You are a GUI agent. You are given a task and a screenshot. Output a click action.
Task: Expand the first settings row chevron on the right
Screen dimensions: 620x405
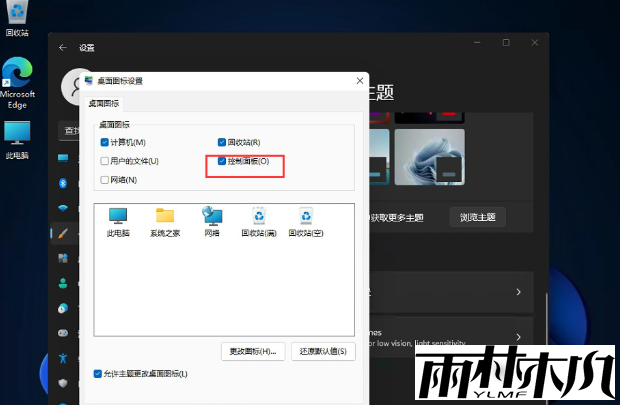[x=518, y=292]
